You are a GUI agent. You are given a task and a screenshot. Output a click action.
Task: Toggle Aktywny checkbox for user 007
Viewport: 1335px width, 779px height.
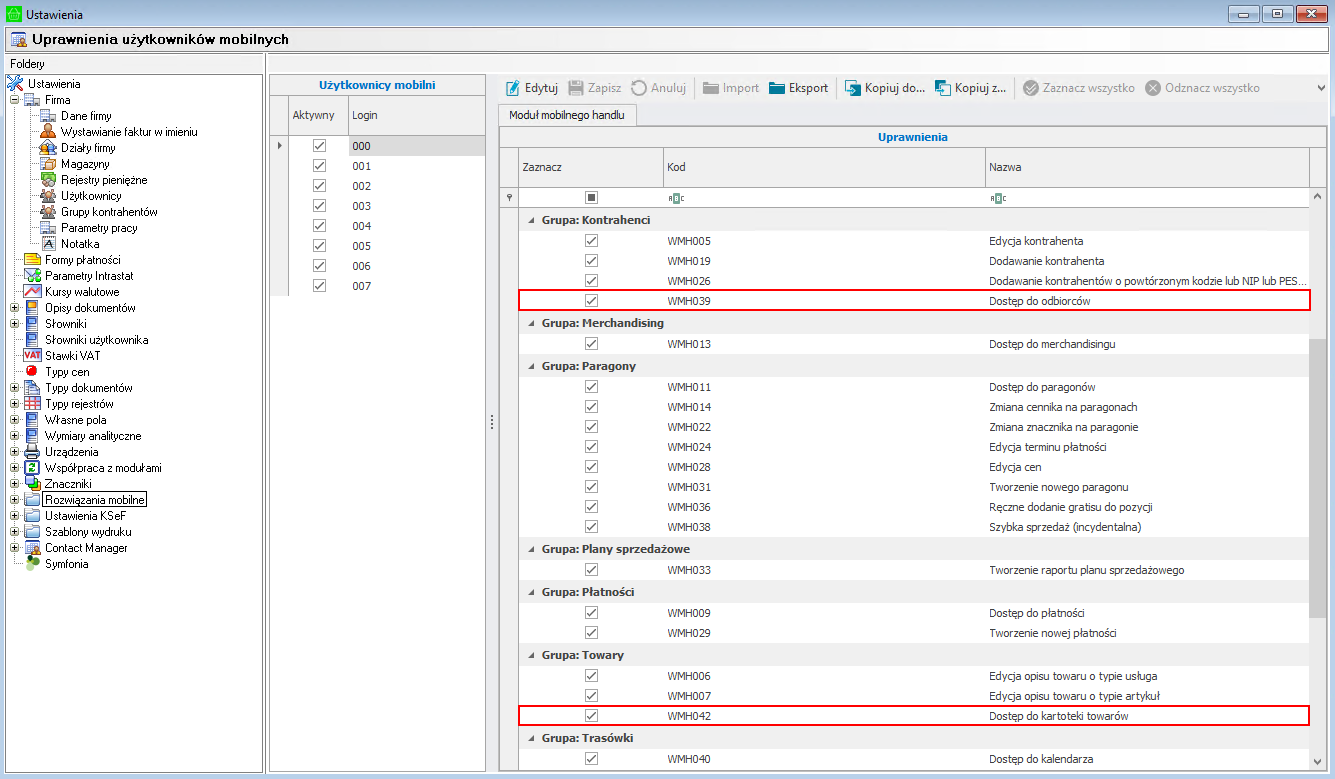(x=319, y=286)
